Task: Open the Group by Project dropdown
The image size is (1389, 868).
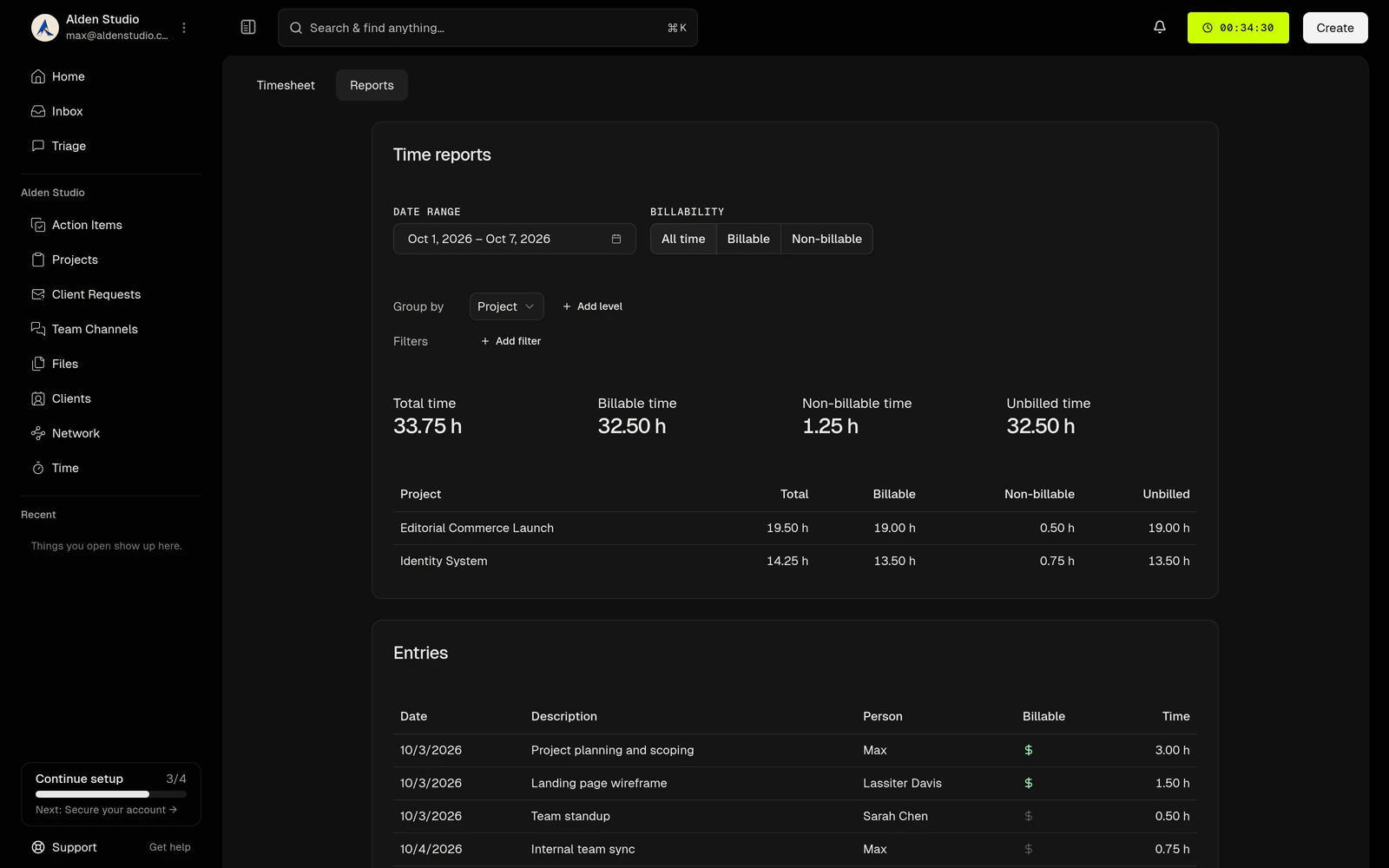Action: point(507,306)
